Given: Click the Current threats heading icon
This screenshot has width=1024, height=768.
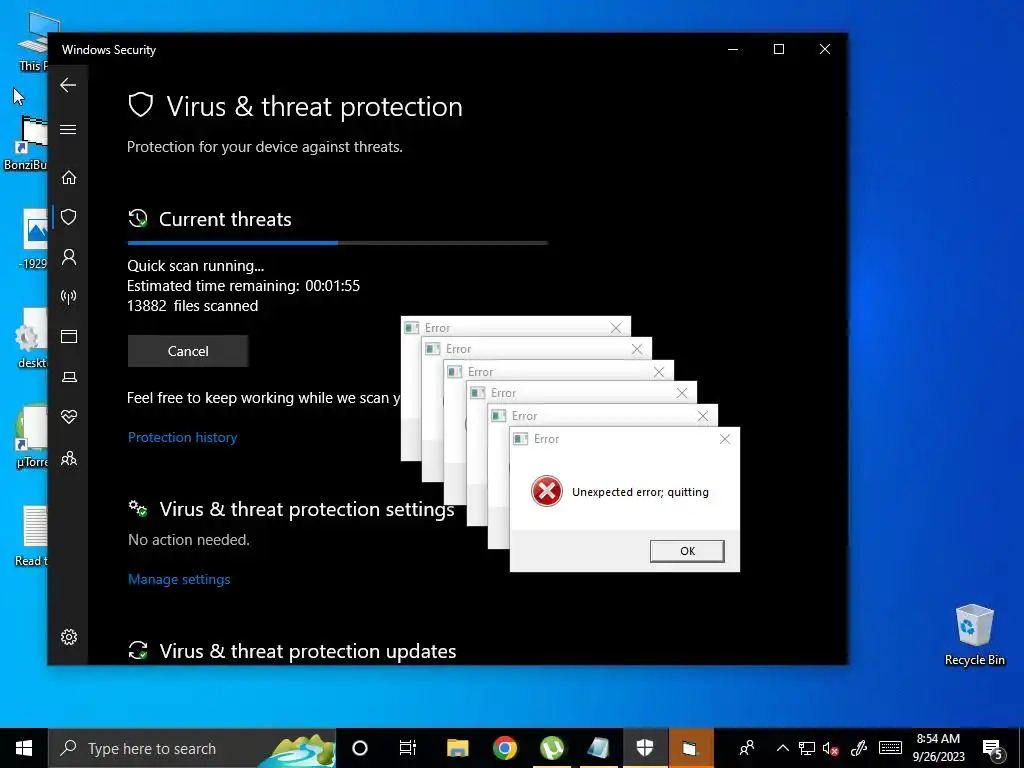Looking at the screenshot, I should 138,219.
